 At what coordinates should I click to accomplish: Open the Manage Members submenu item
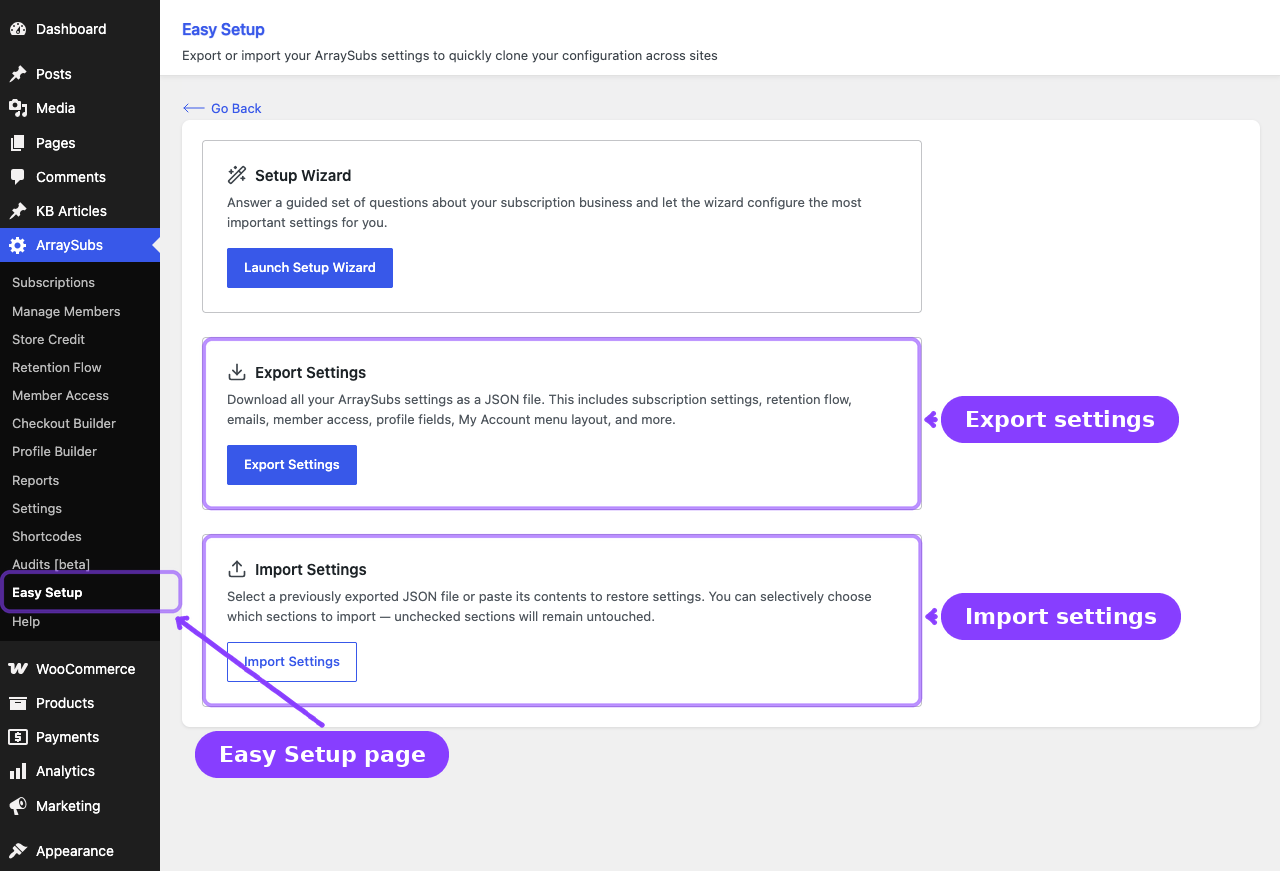(80, 311)
